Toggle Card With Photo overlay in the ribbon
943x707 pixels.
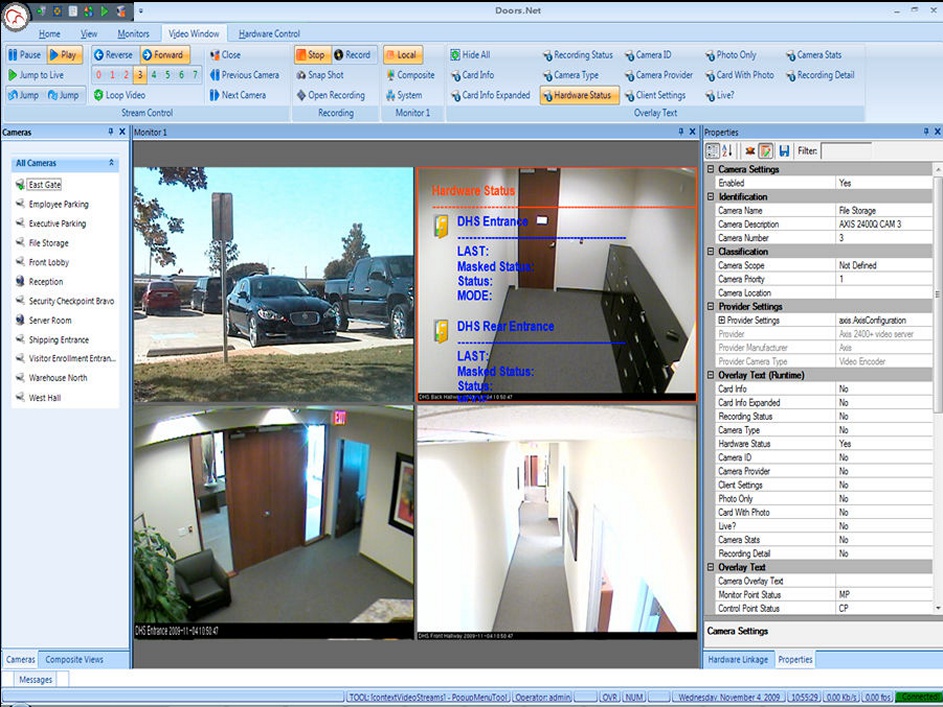pyautogui.click(x=740, y=75)
